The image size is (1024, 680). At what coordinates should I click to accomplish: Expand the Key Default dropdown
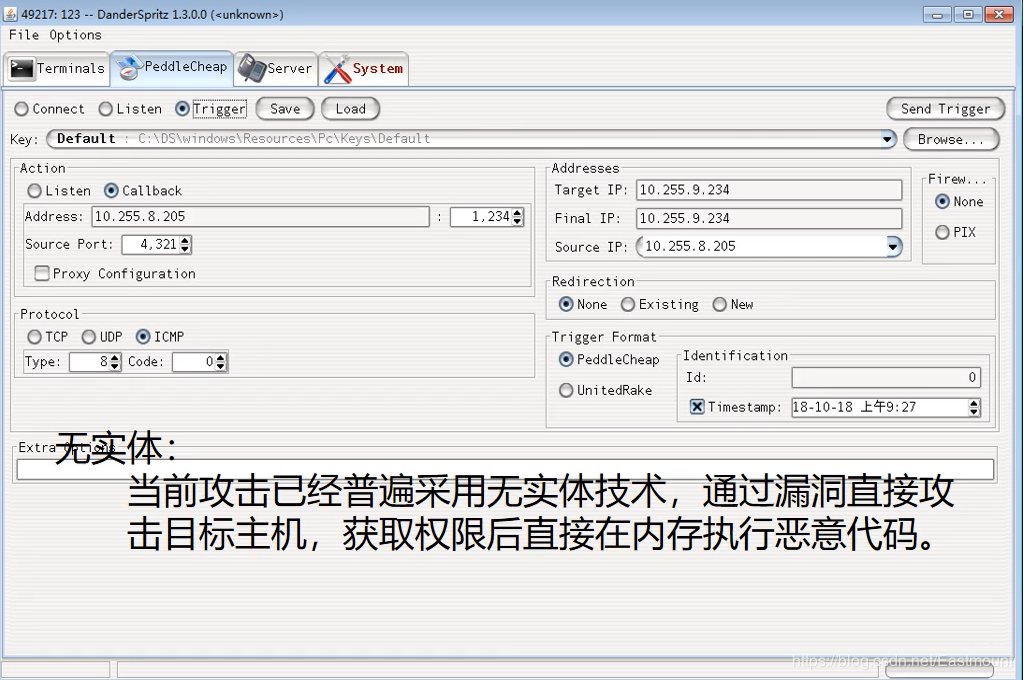[x=887, y=138]
